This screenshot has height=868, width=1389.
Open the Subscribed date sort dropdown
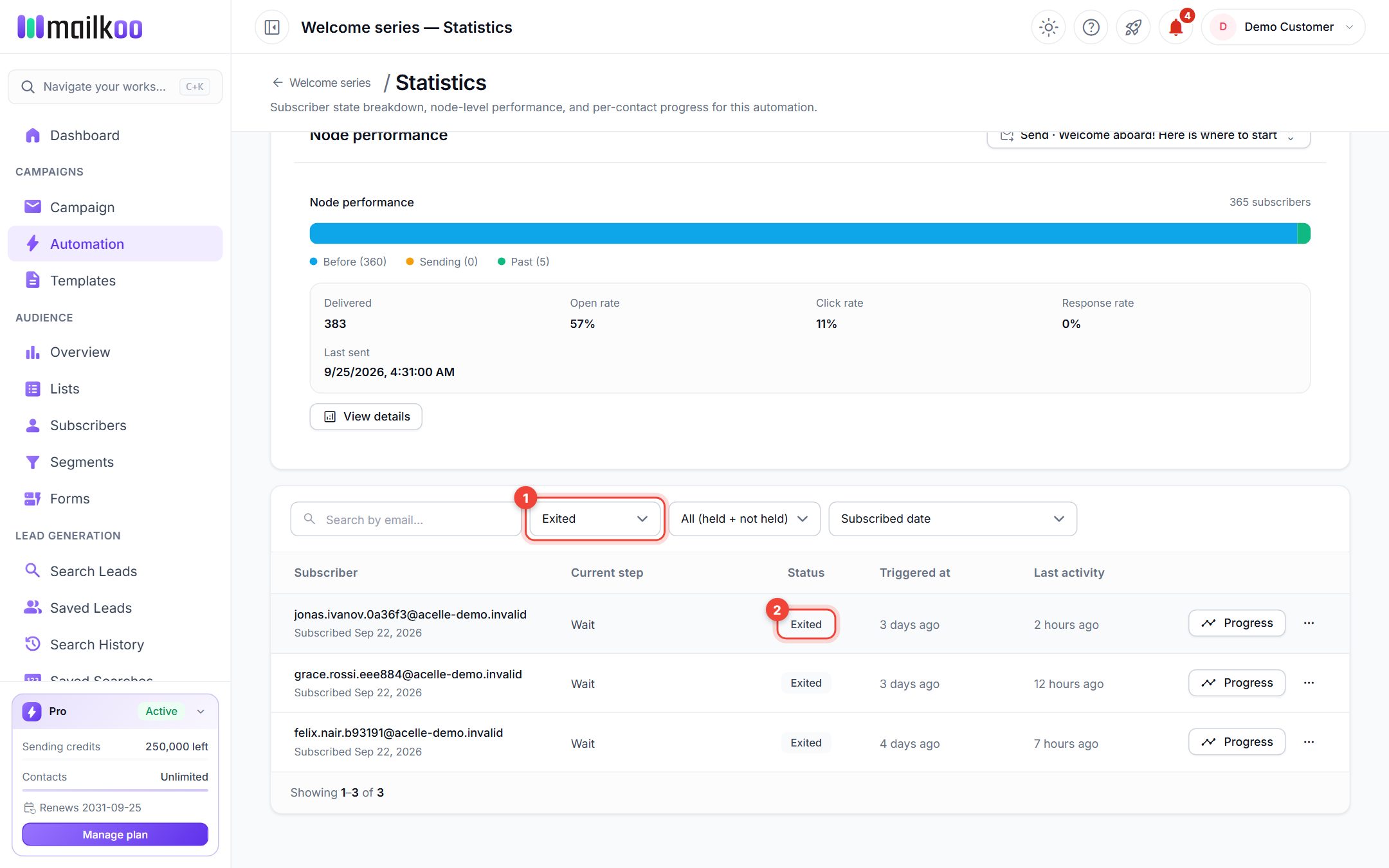[x=952, y=519]
